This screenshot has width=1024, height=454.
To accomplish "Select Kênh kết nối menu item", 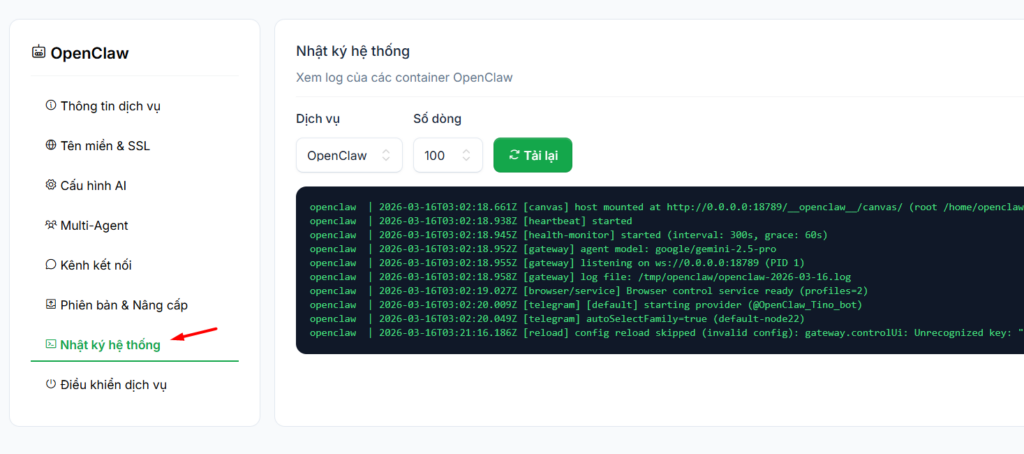I will 135,265.
